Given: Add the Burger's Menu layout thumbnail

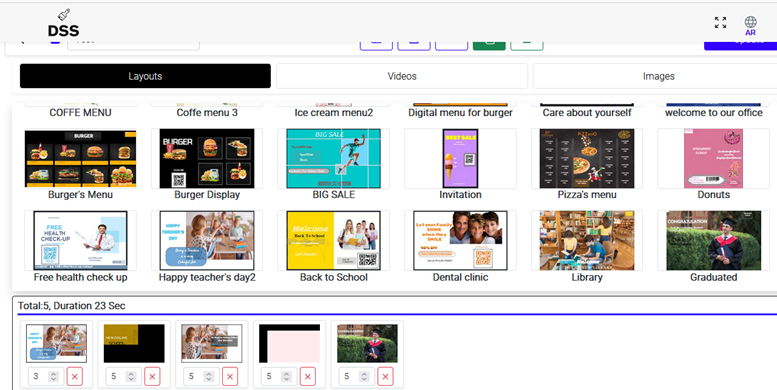Looking at the screenshot, I should pos(80,159).
